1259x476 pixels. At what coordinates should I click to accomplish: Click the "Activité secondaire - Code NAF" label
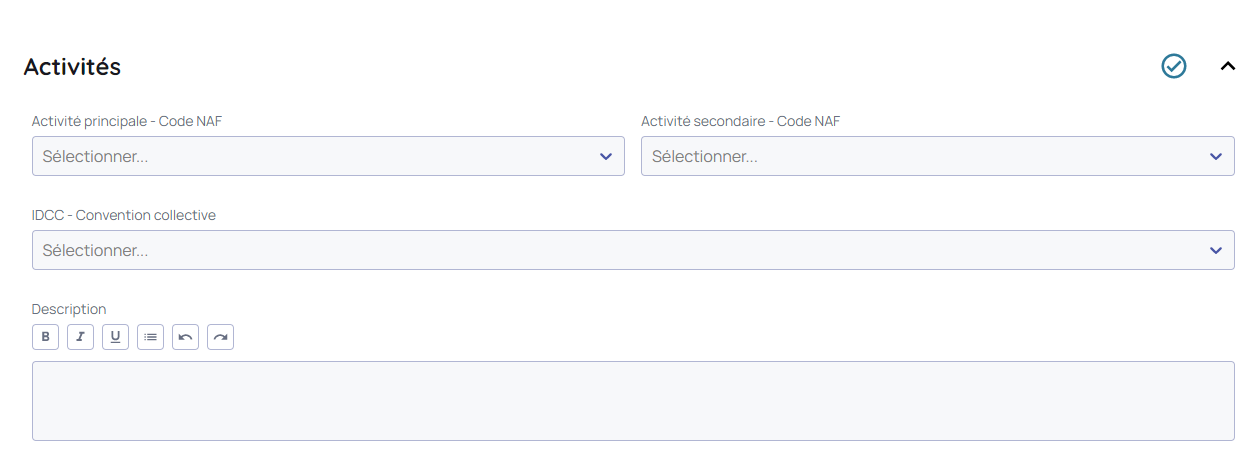point(740,121)
